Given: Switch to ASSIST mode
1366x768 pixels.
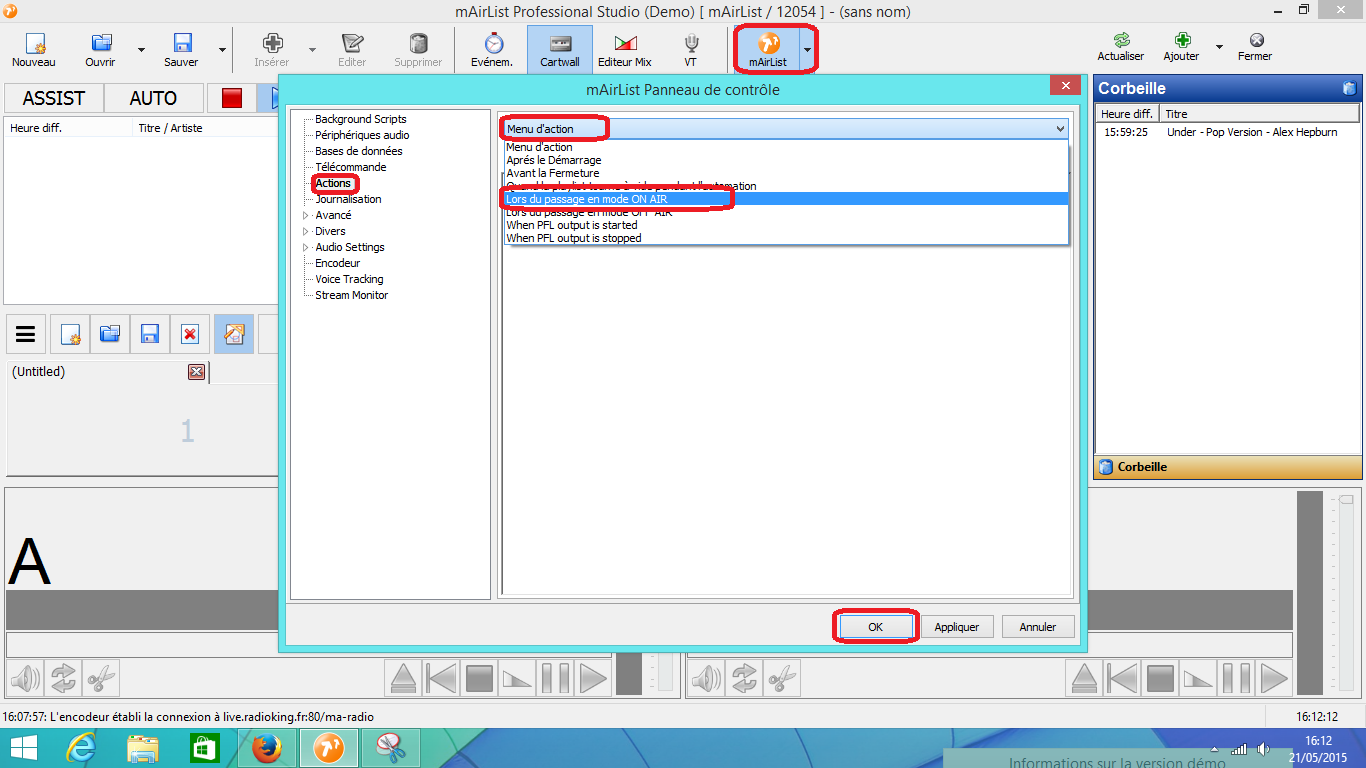Looking at the screenshot, I should pyautogui.click(x=54, y=98).
